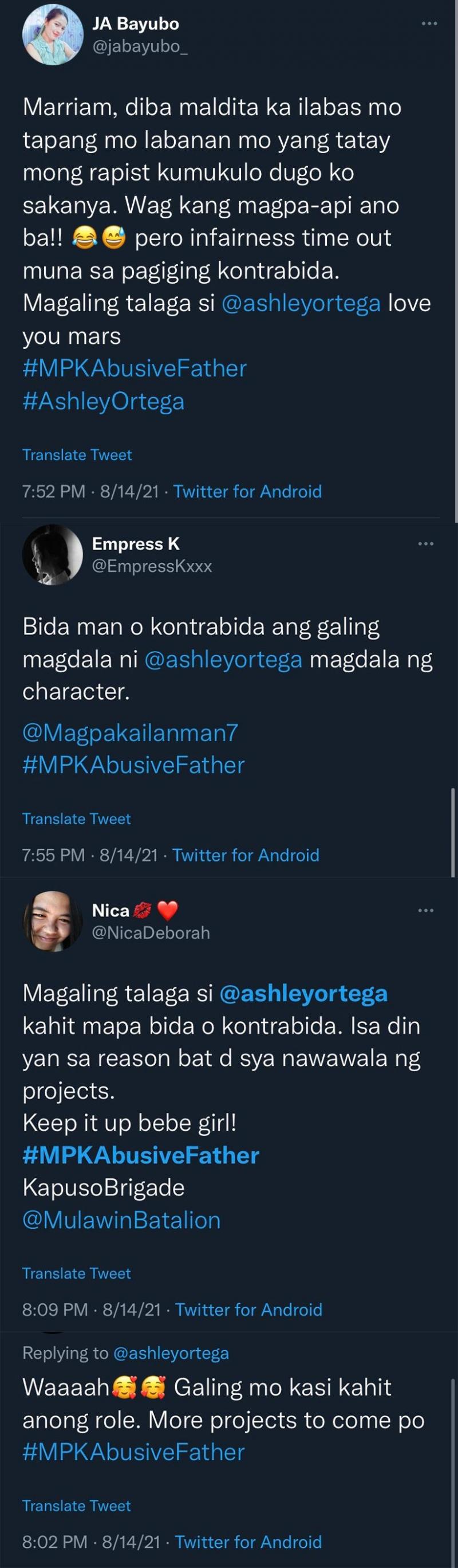This screenshot has width=458, height=1568.
Task: Translate Empress K's tweet
Action: (x=76, y=819)
